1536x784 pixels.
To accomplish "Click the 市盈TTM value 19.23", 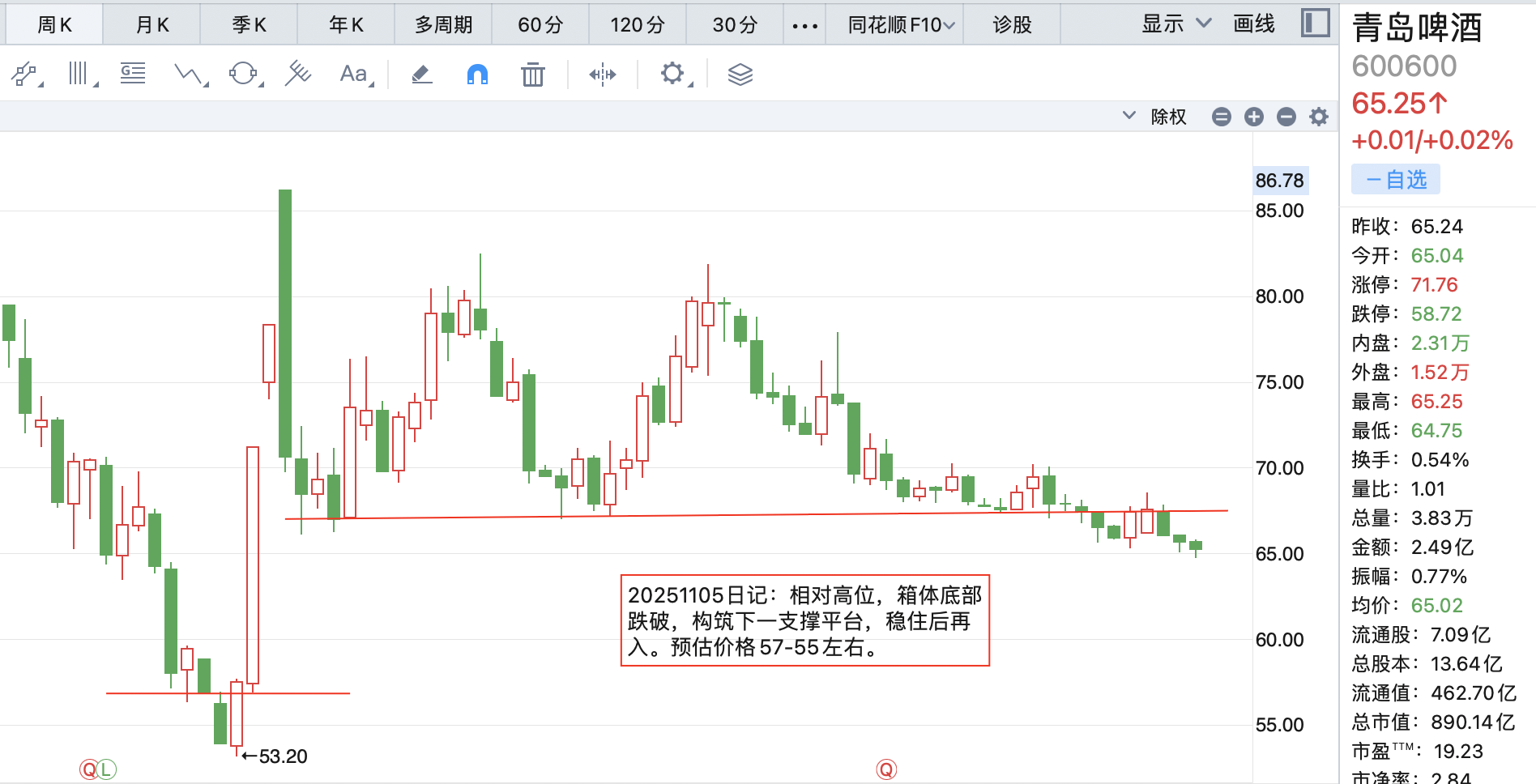I will (1458, 752).
